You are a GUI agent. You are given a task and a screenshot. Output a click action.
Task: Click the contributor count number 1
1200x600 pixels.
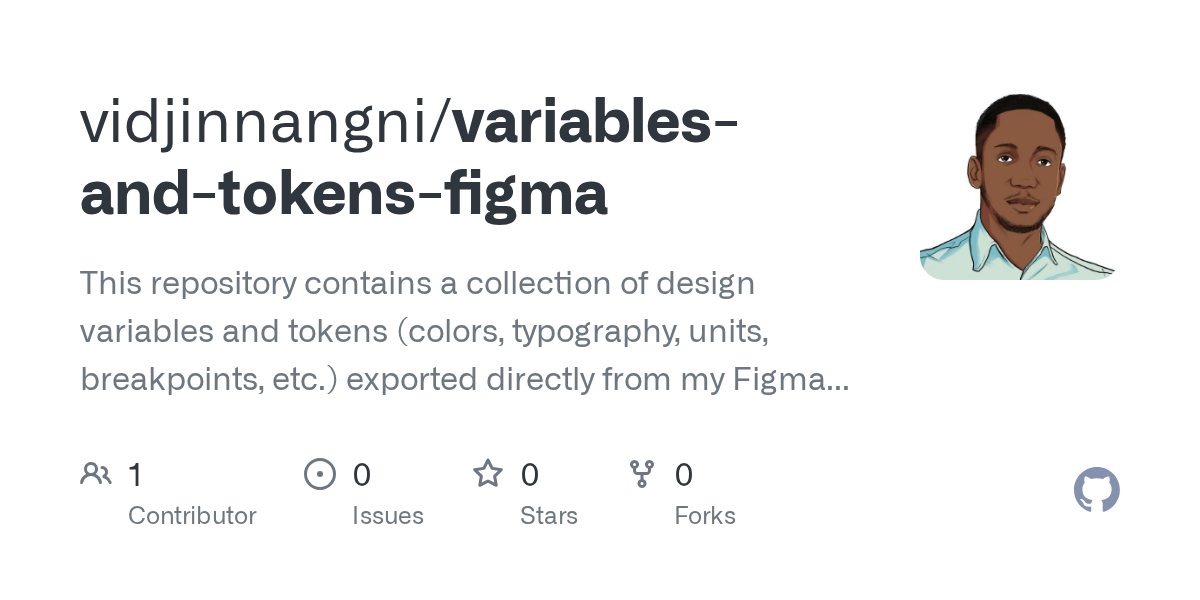135,474
